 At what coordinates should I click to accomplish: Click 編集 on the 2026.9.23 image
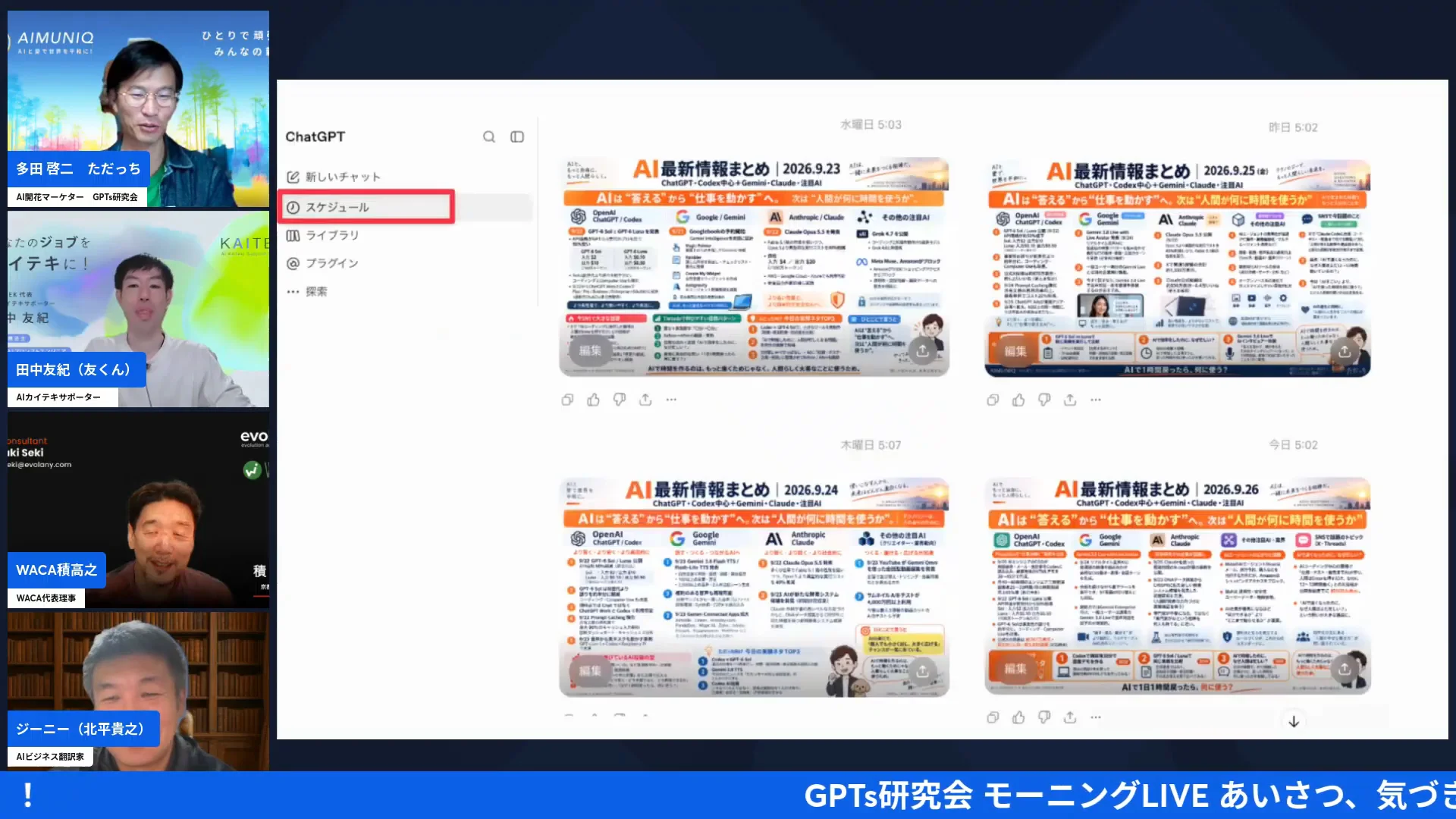590,350
